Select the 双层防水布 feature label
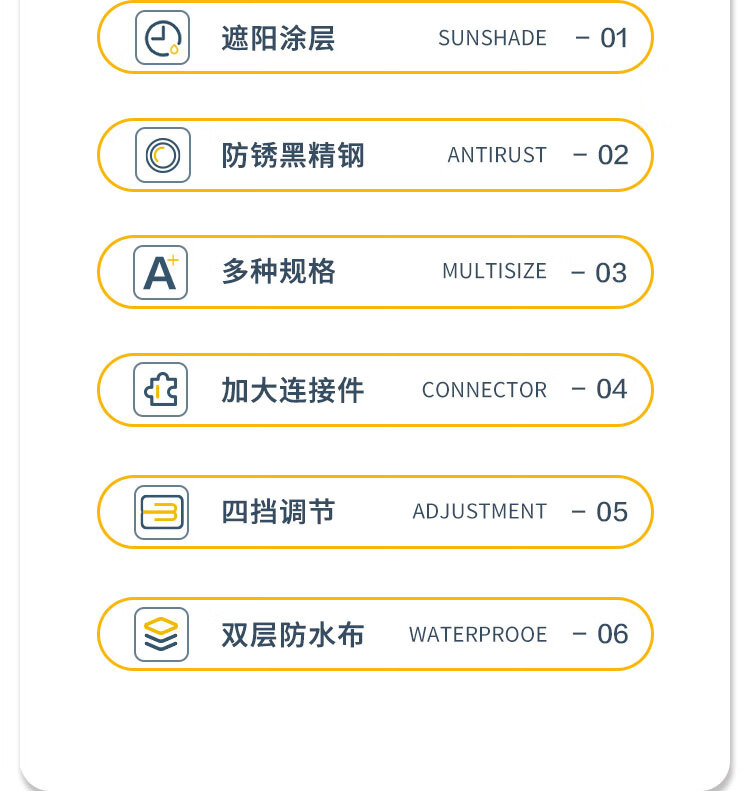750x791 pixels. click(x=293, y=634)
